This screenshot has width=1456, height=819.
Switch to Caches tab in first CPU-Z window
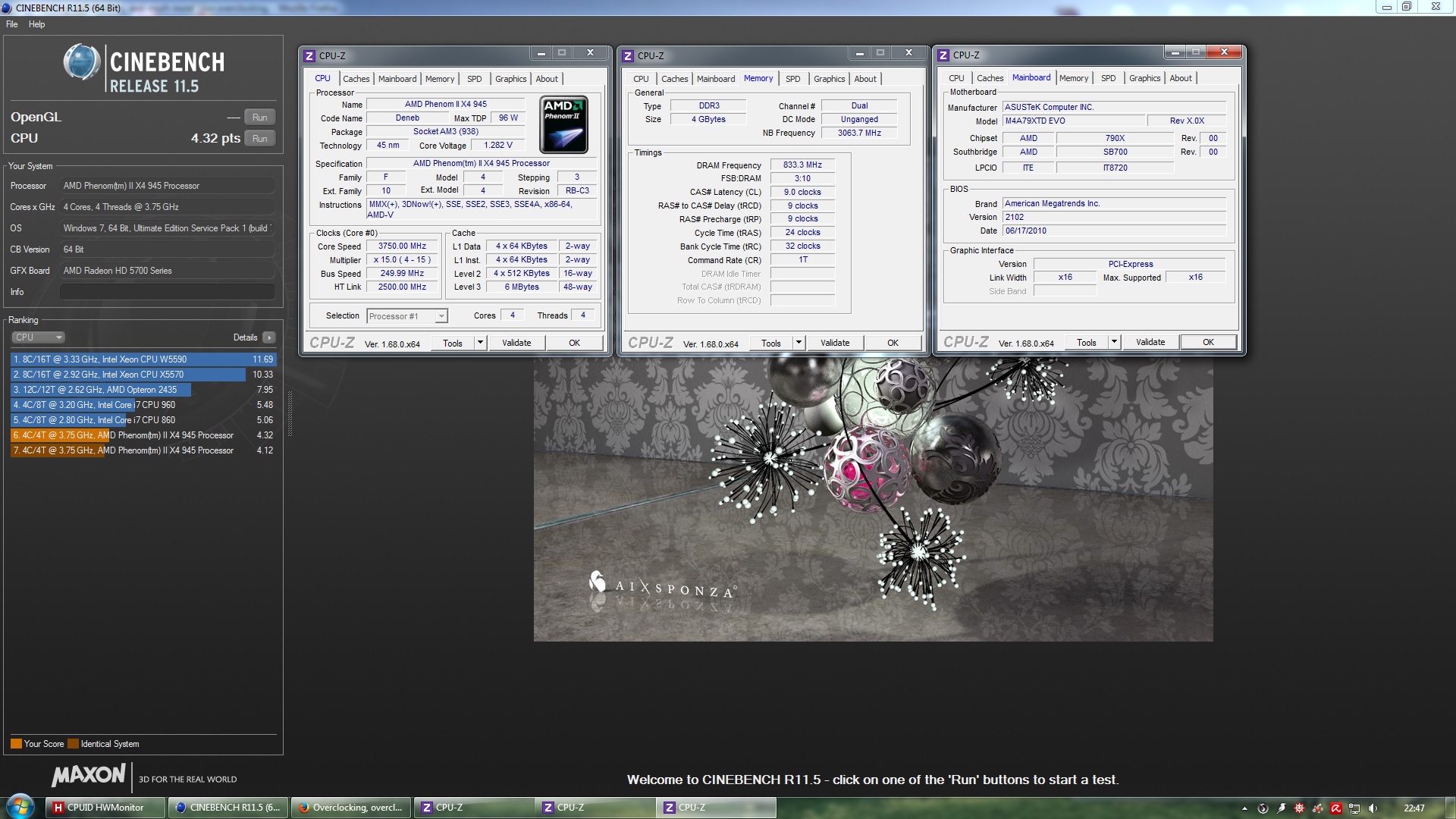coord(356,79)
